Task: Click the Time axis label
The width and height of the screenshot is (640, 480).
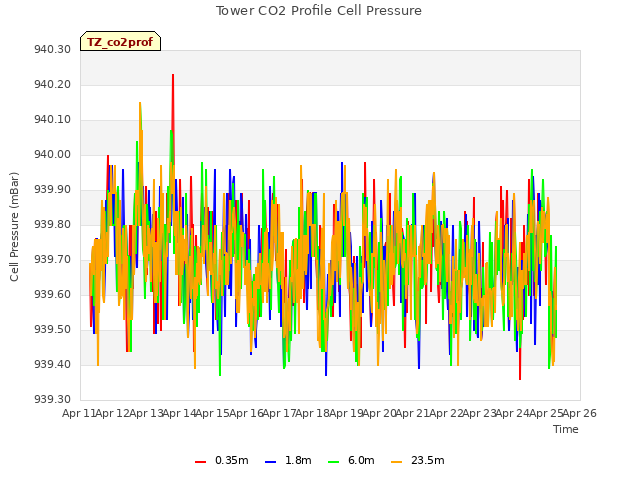Action: pyautogui.click(x=566, y=429)
